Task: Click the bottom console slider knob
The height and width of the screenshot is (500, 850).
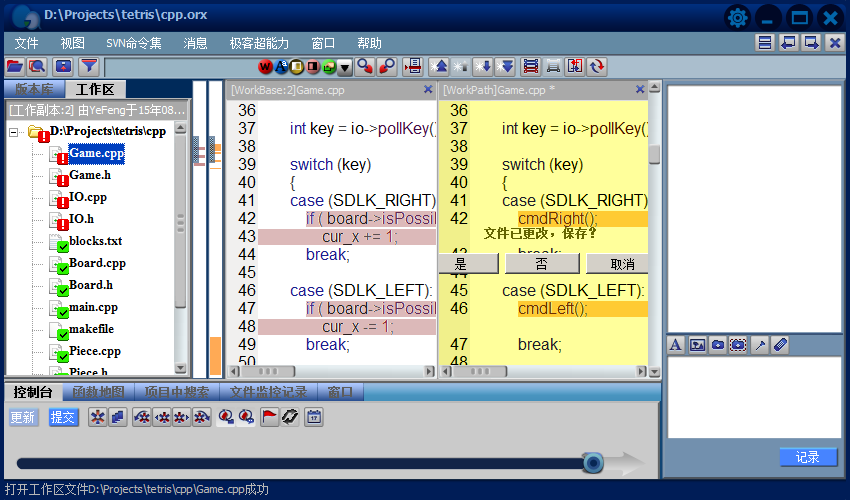Action: [594, 463]
